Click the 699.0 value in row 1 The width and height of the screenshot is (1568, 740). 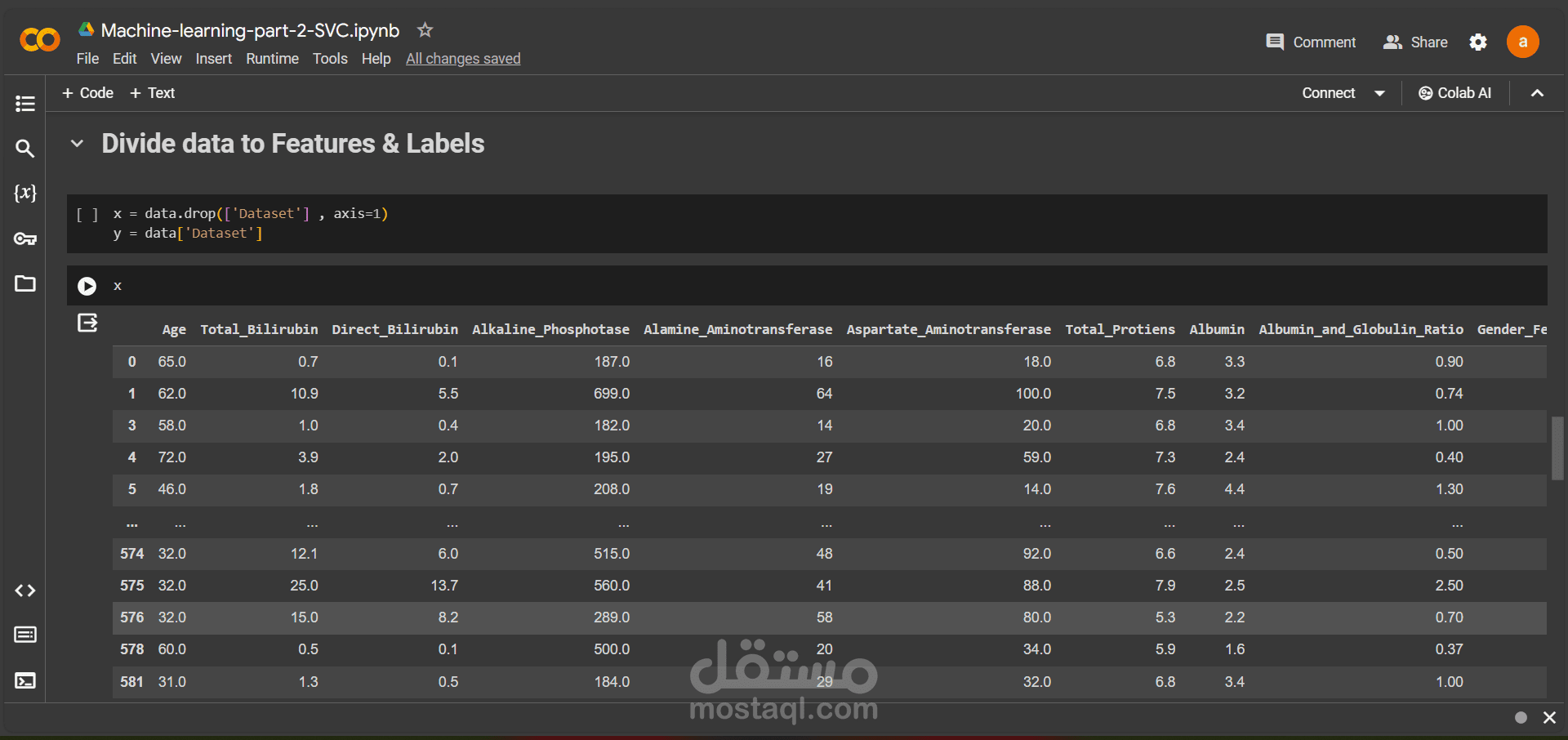tap(612, 394)
